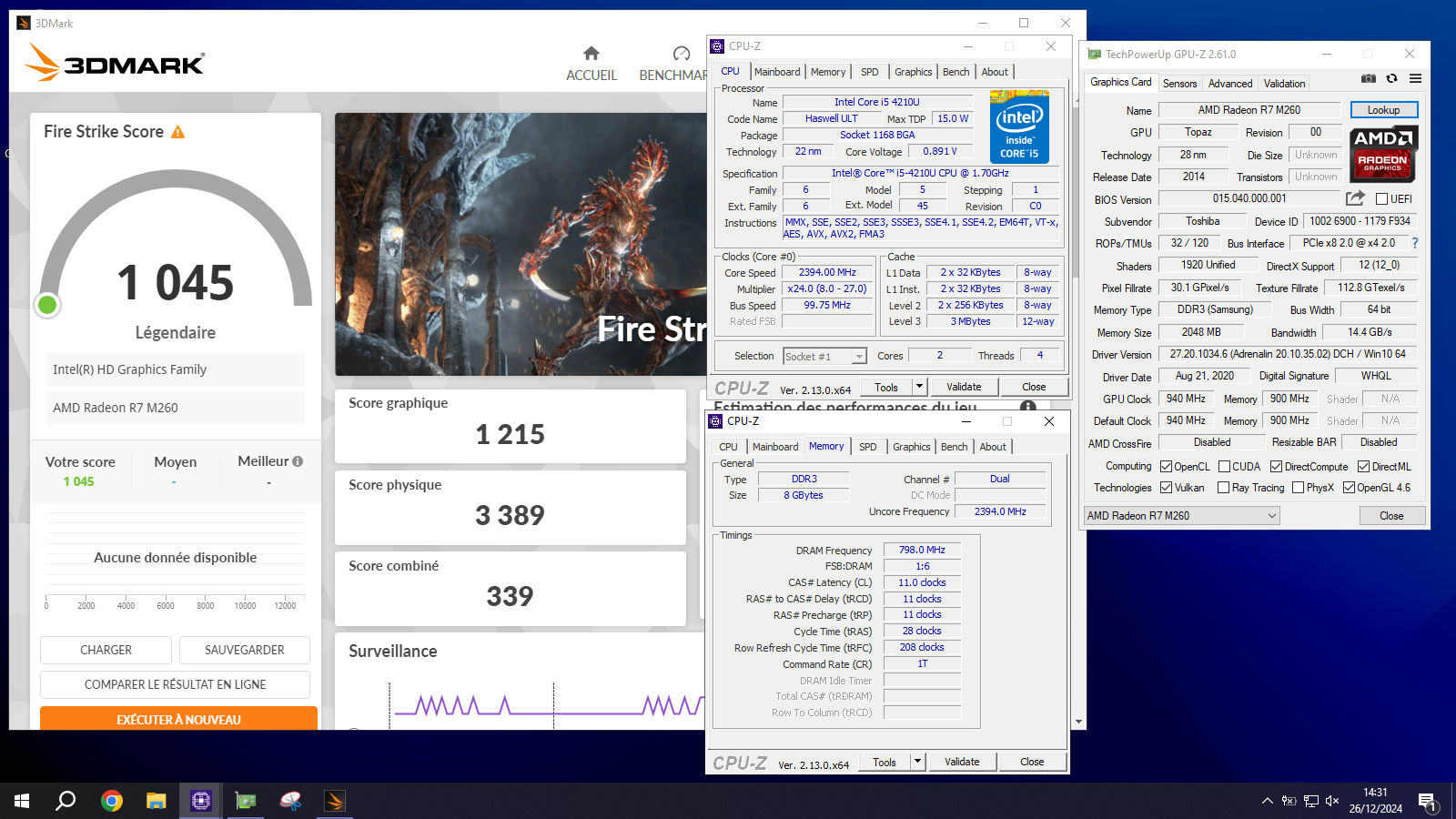The height and width of the screenshot is (819, 1456).
Task: Open the SPD tab in upper CPU-Z
Action: [870, 72]
